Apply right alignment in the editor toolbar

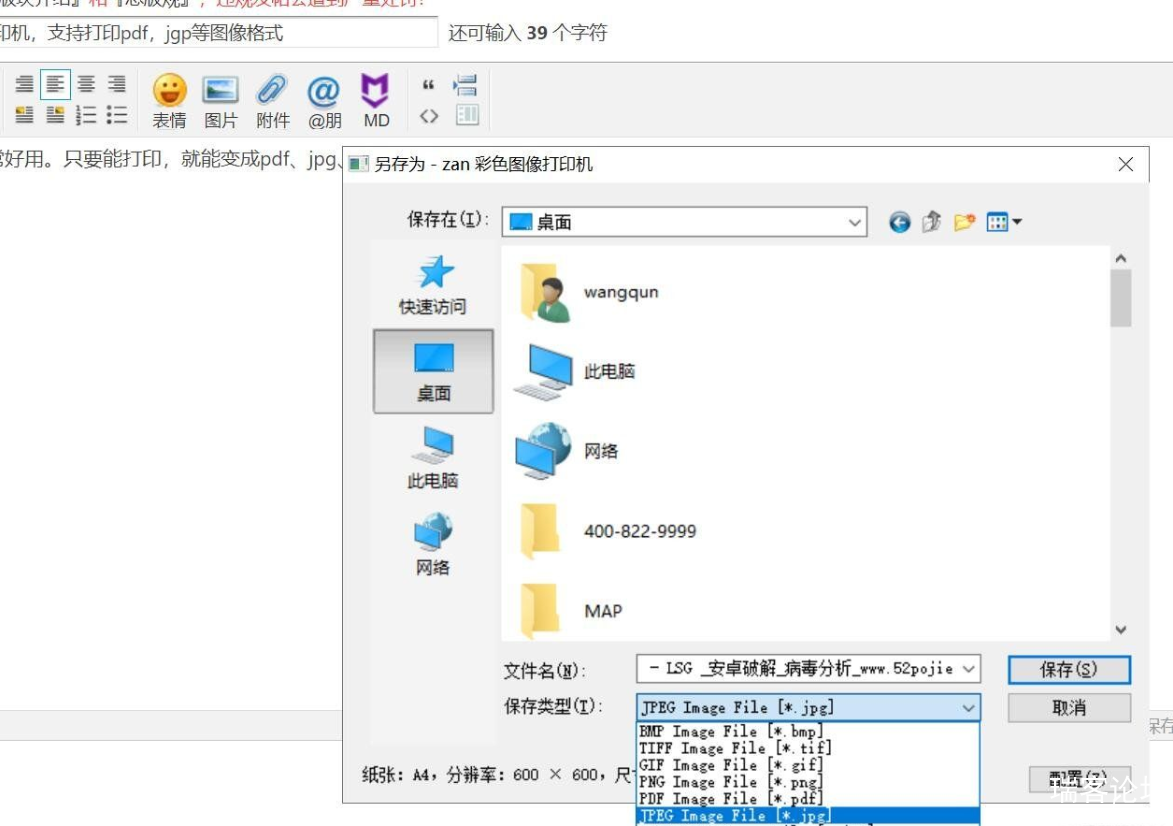pos(117,85)
